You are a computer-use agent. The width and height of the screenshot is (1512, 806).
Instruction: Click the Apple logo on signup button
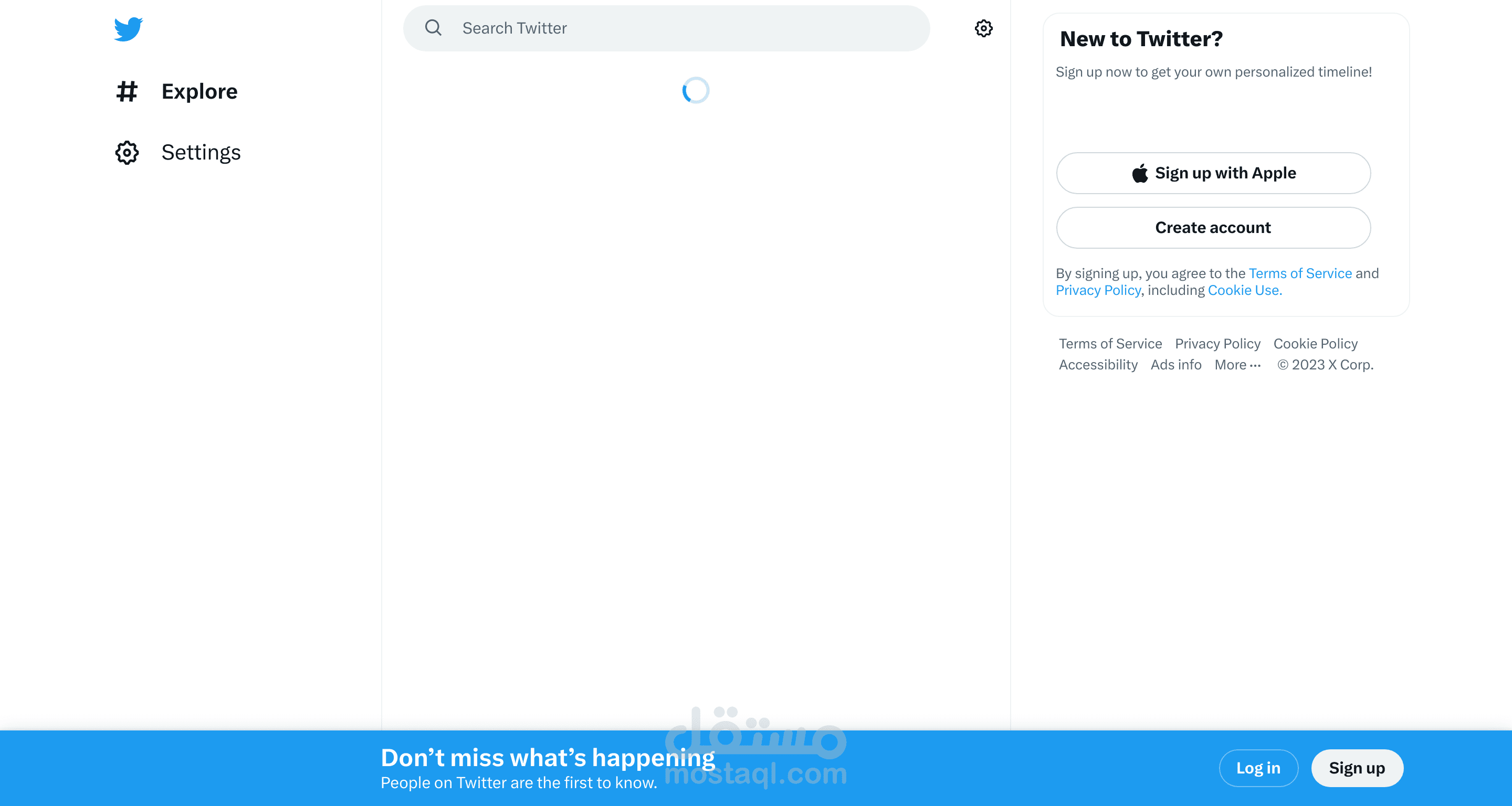(x=1139, y=173)
